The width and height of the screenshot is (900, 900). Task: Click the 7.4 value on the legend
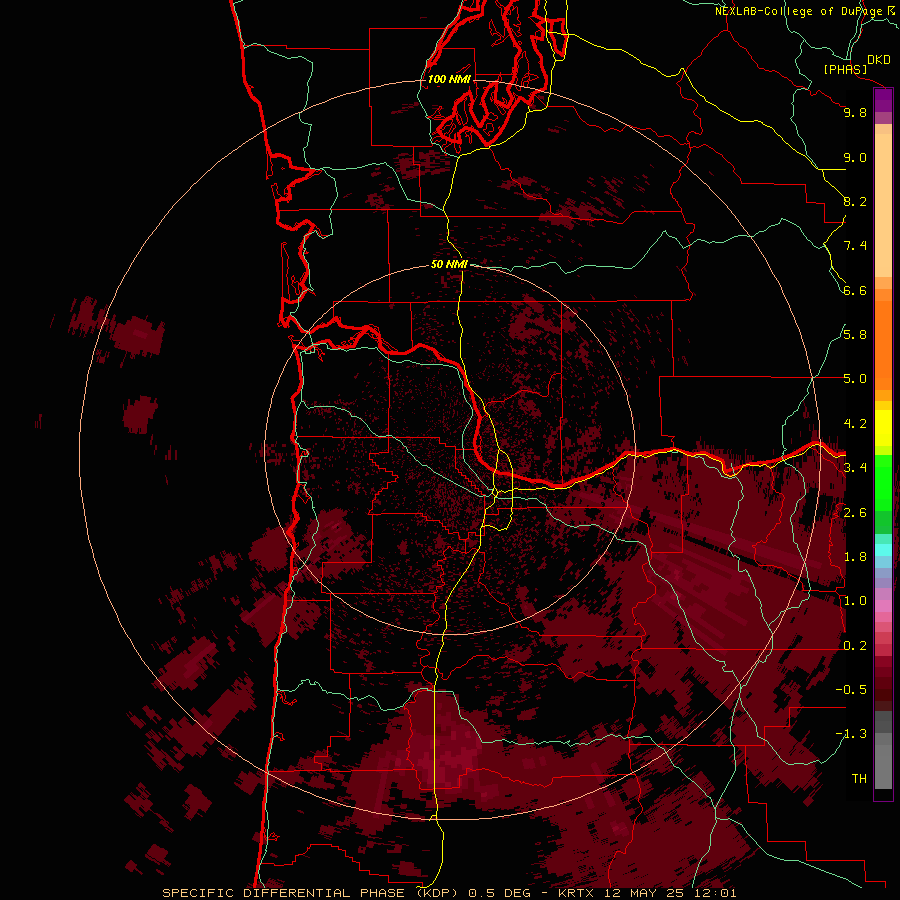855,246
